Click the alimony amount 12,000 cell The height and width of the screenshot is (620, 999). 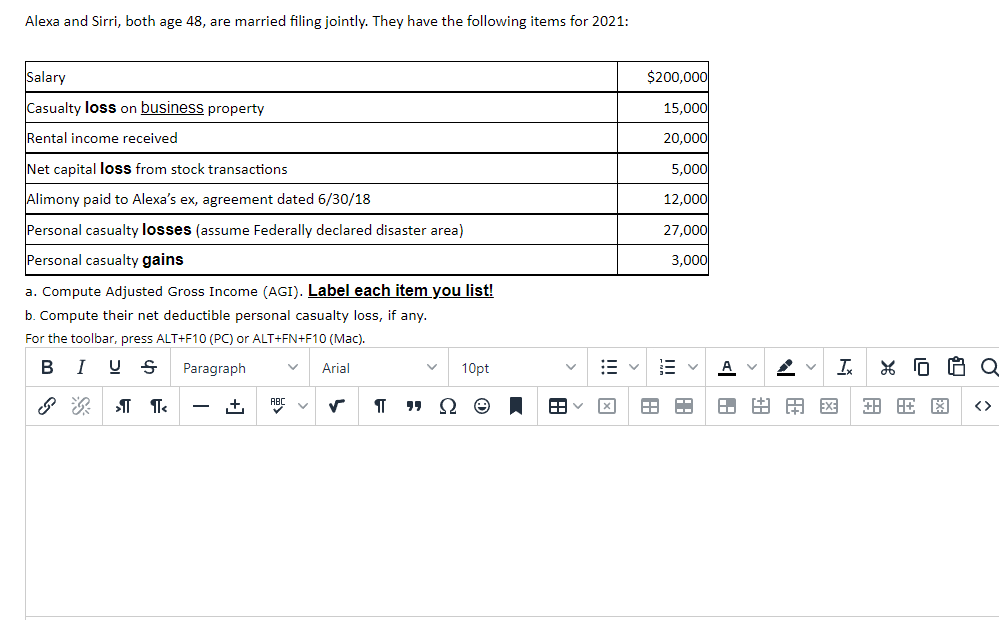(663, 199)
